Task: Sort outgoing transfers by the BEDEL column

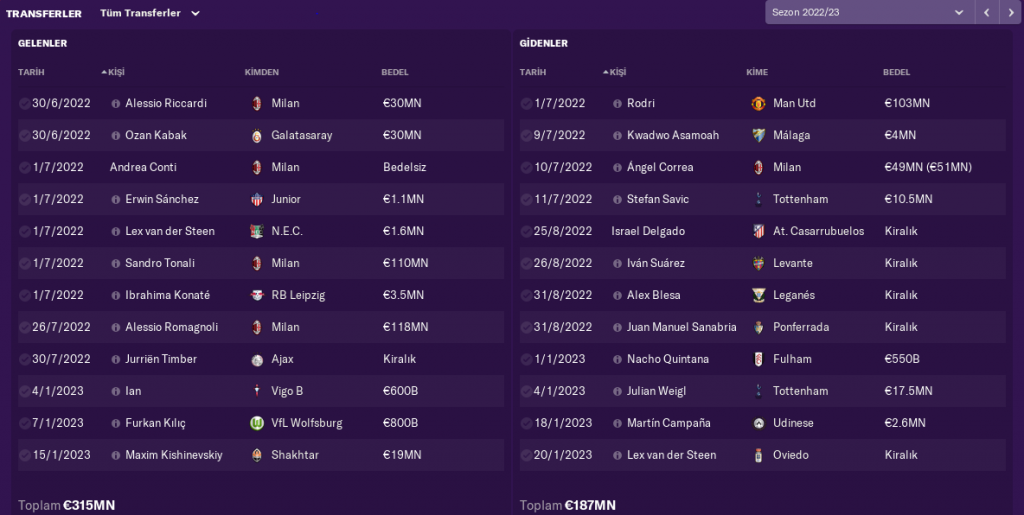Action: [897, 72]
